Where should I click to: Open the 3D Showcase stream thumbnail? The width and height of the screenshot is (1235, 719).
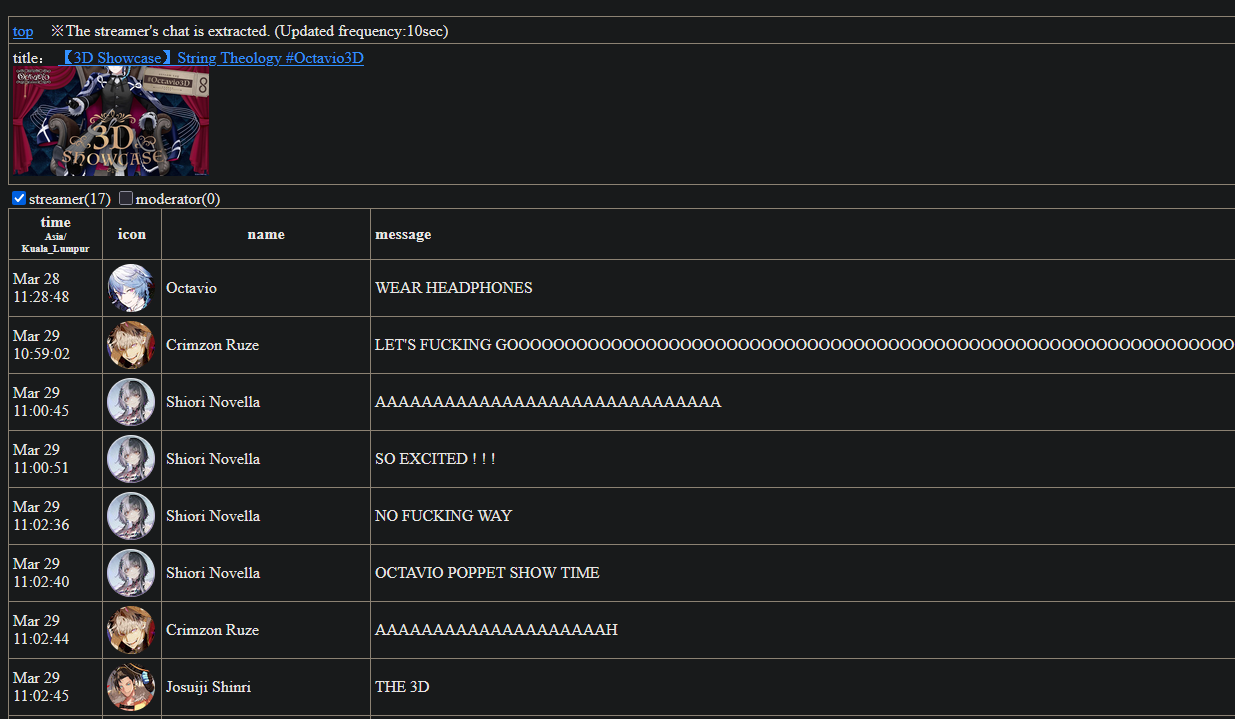coord(111,121)
